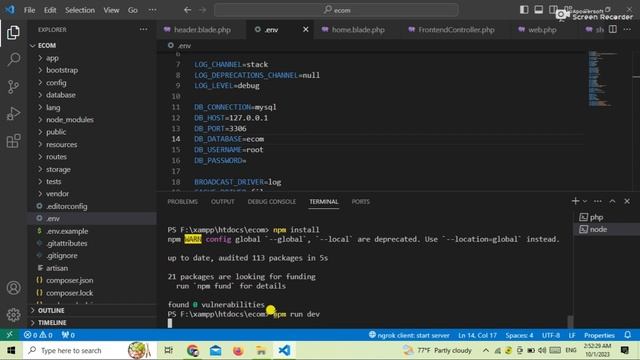Image resolution: width=640 pixels, height=360 pixels.
Task: Toggle bottom panel layout icon
Action: tap(539, 10)
